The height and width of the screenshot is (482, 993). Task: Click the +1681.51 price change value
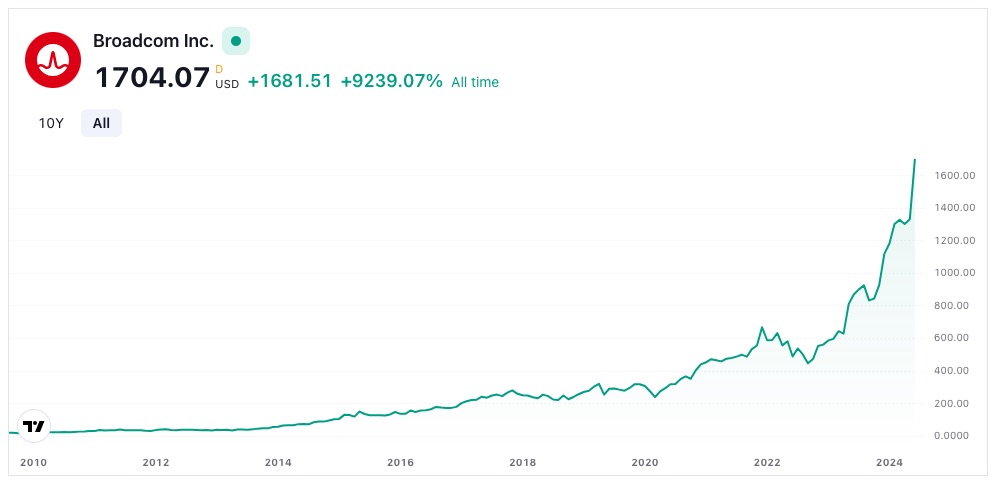coord(290,81)
